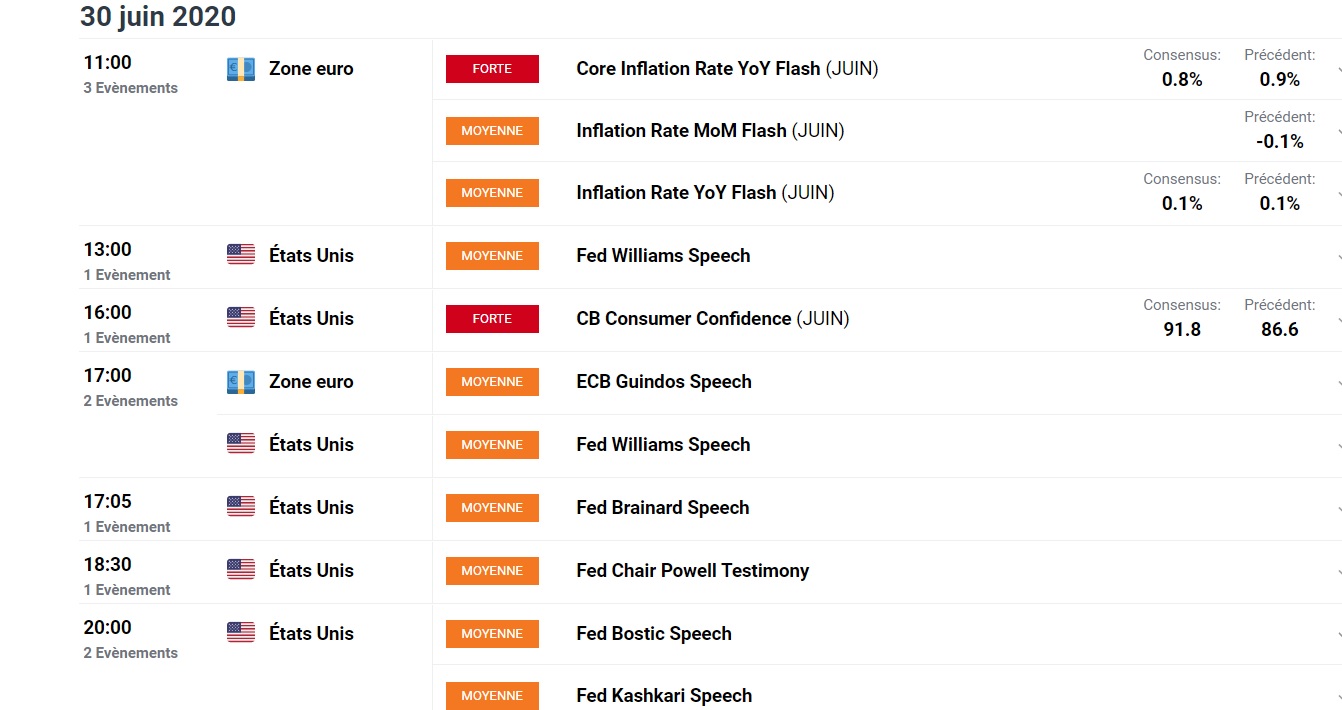Expand the CB Consumer Confidence row chevron
The width and height of the screenshot is (1342, 710).
pyautogui.click(x=1338, y=321)
